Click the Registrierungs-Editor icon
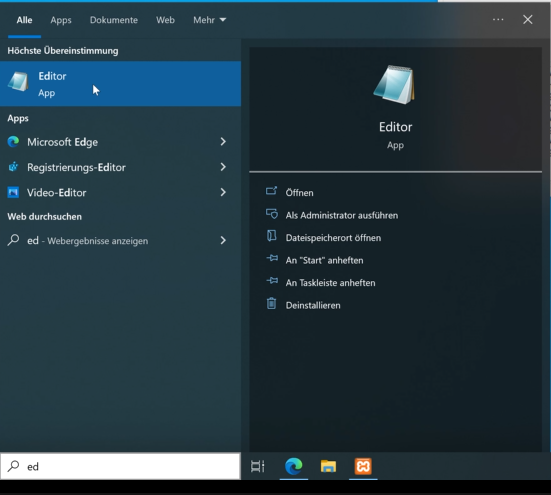 tap(13, 167)
